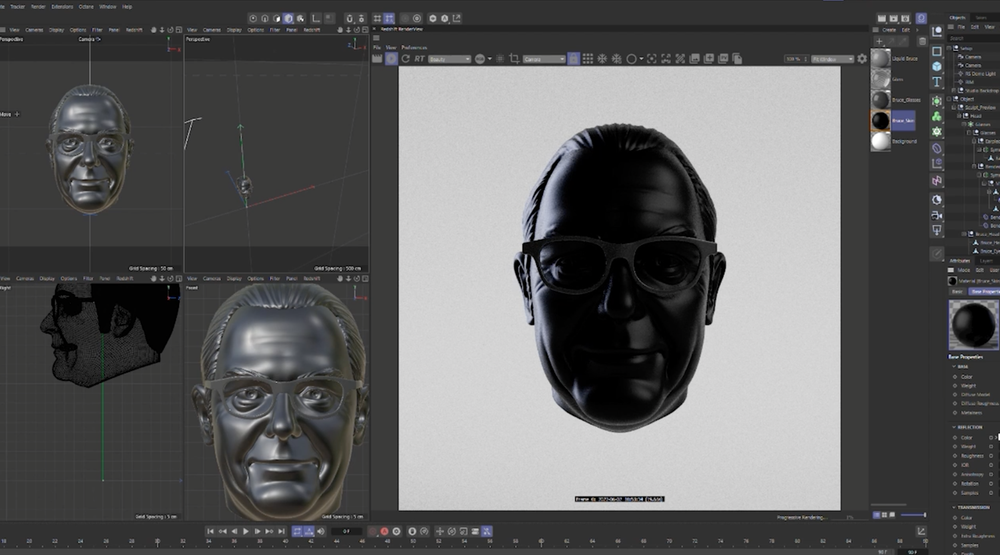Click the clapperboard render icon in RenderView

[377, 59]
